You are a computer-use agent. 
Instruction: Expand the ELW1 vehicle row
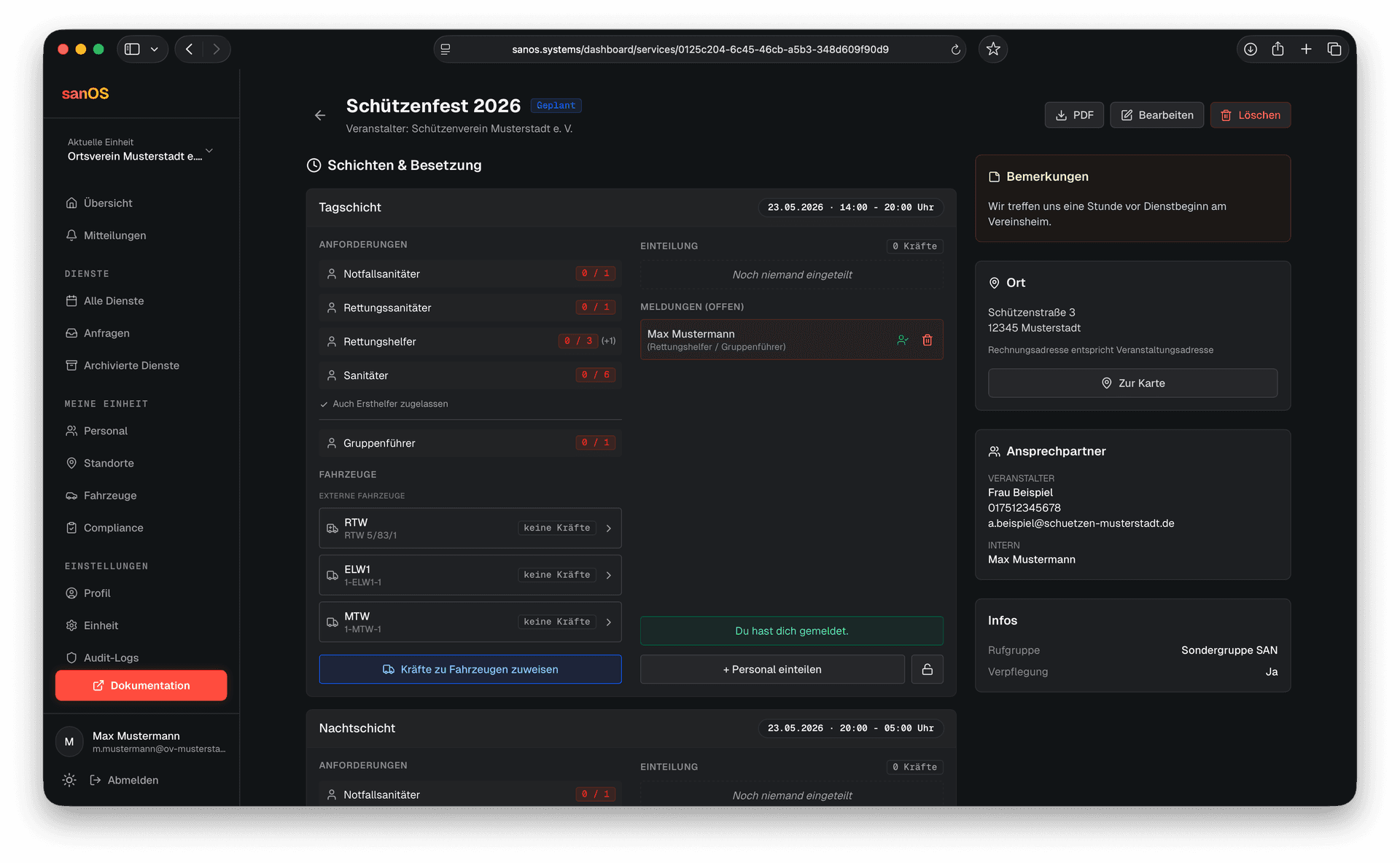pyautogui.click(x=608, y=575)
